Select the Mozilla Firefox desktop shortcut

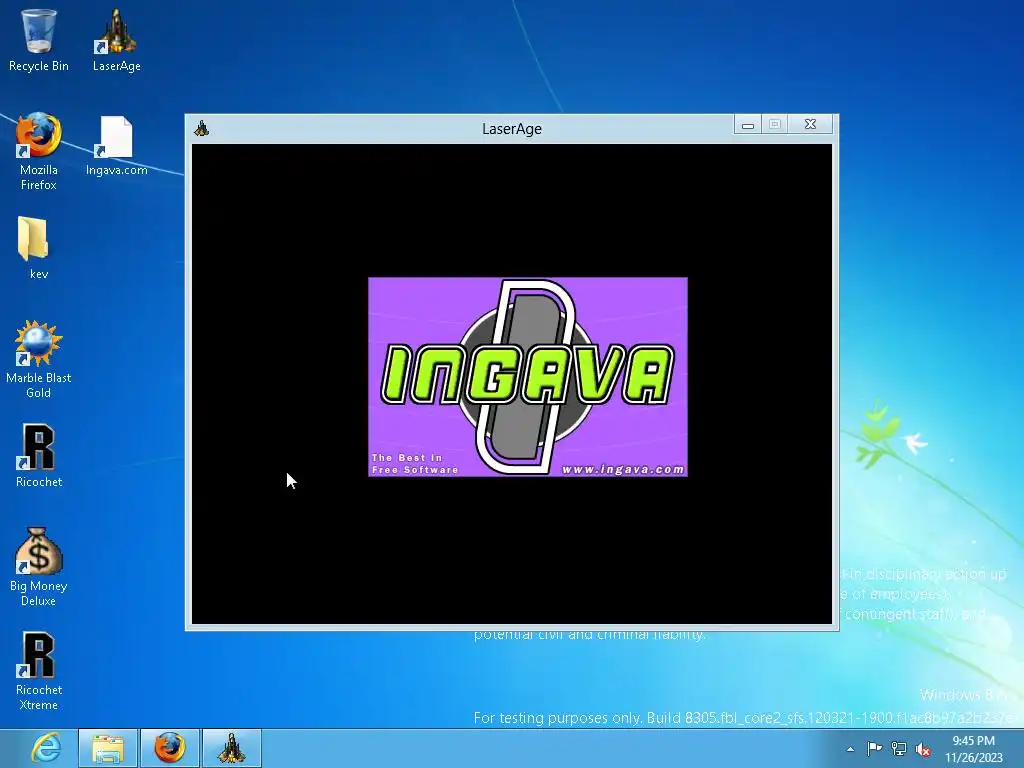[39, 151]
